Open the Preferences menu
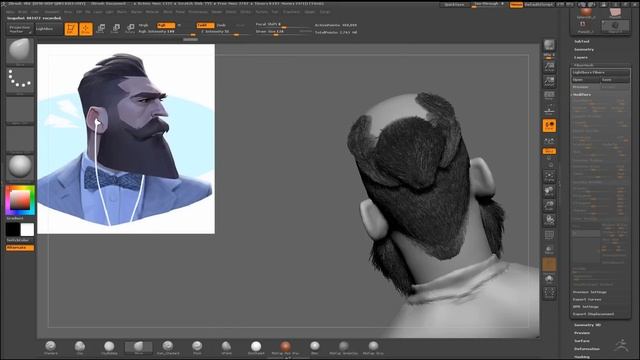Viewport: 640px width, 360px height. (x=198, y=12)
